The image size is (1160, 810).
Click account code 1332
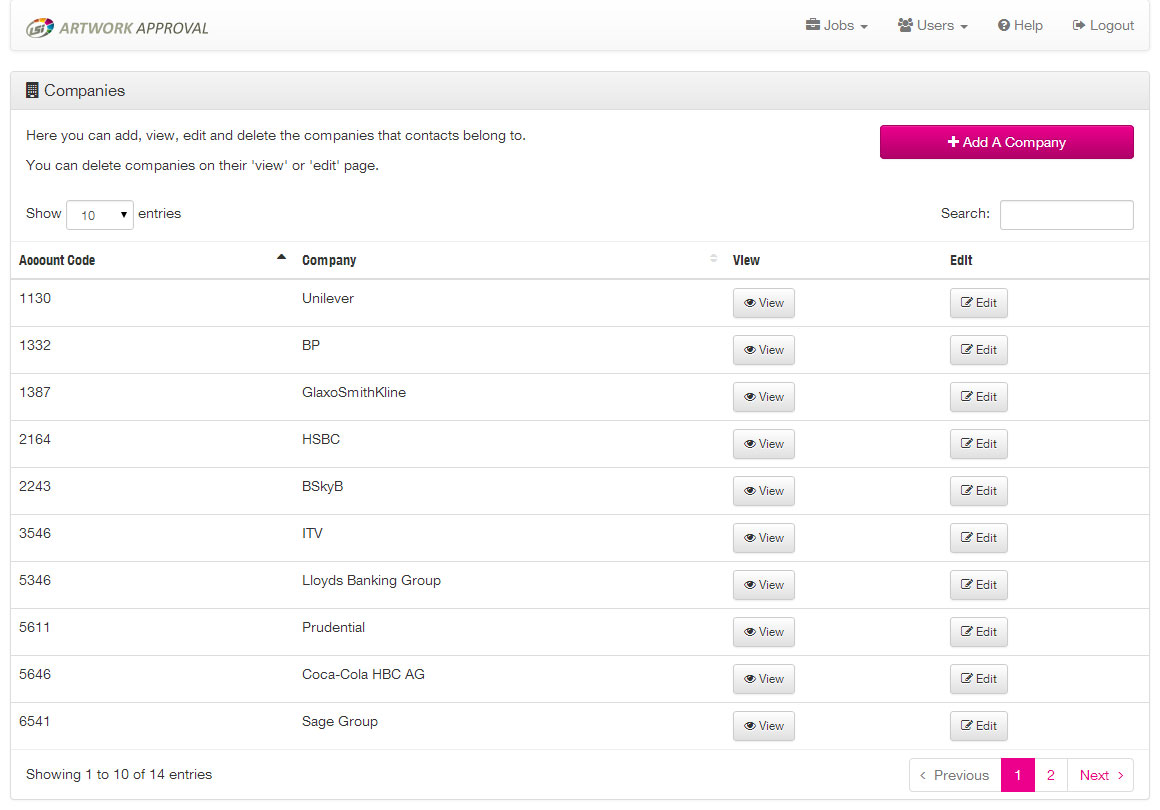click(x=35, y=345)
